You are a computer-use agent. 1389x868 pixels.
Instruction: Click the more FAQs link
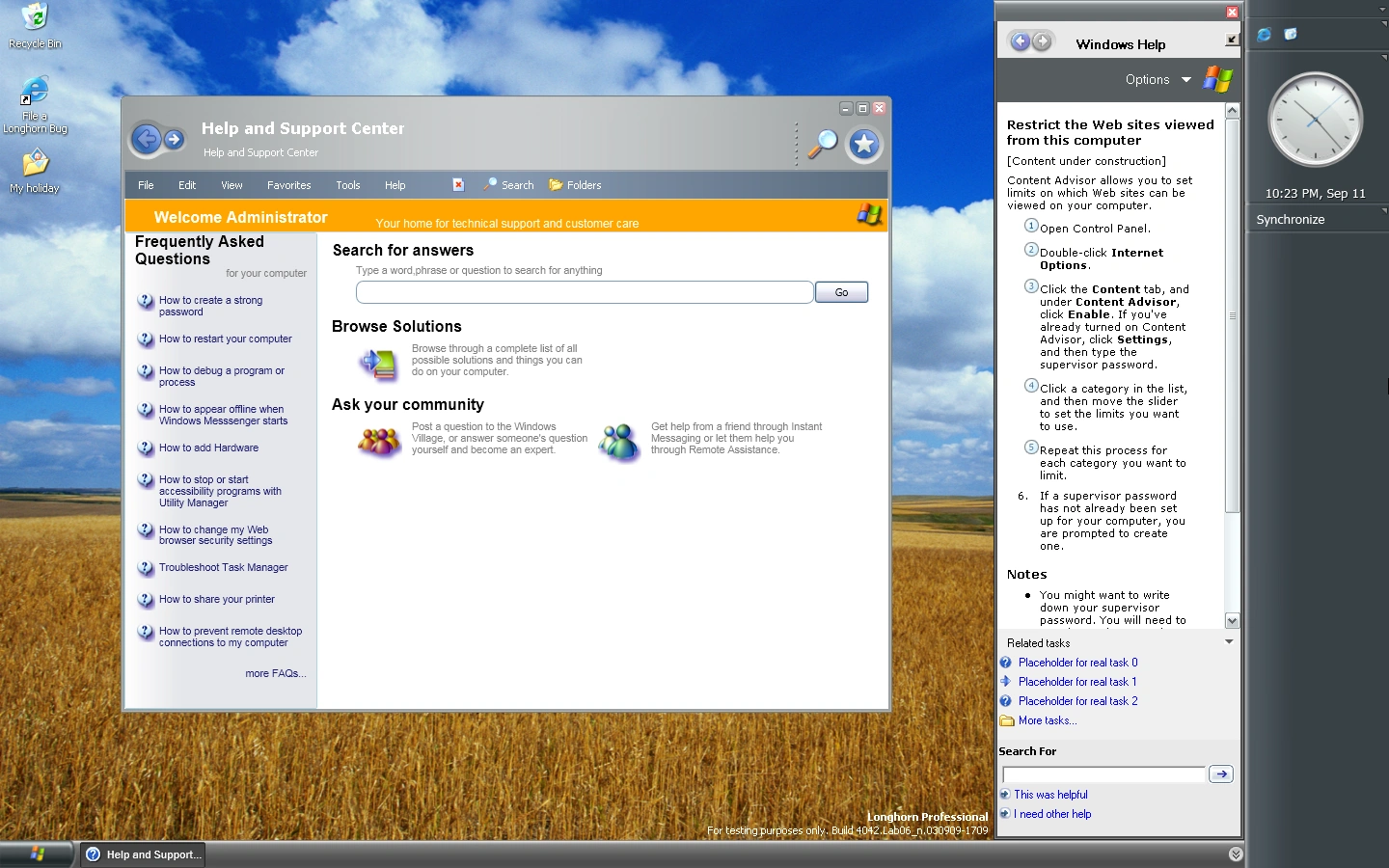pos(275,673)
